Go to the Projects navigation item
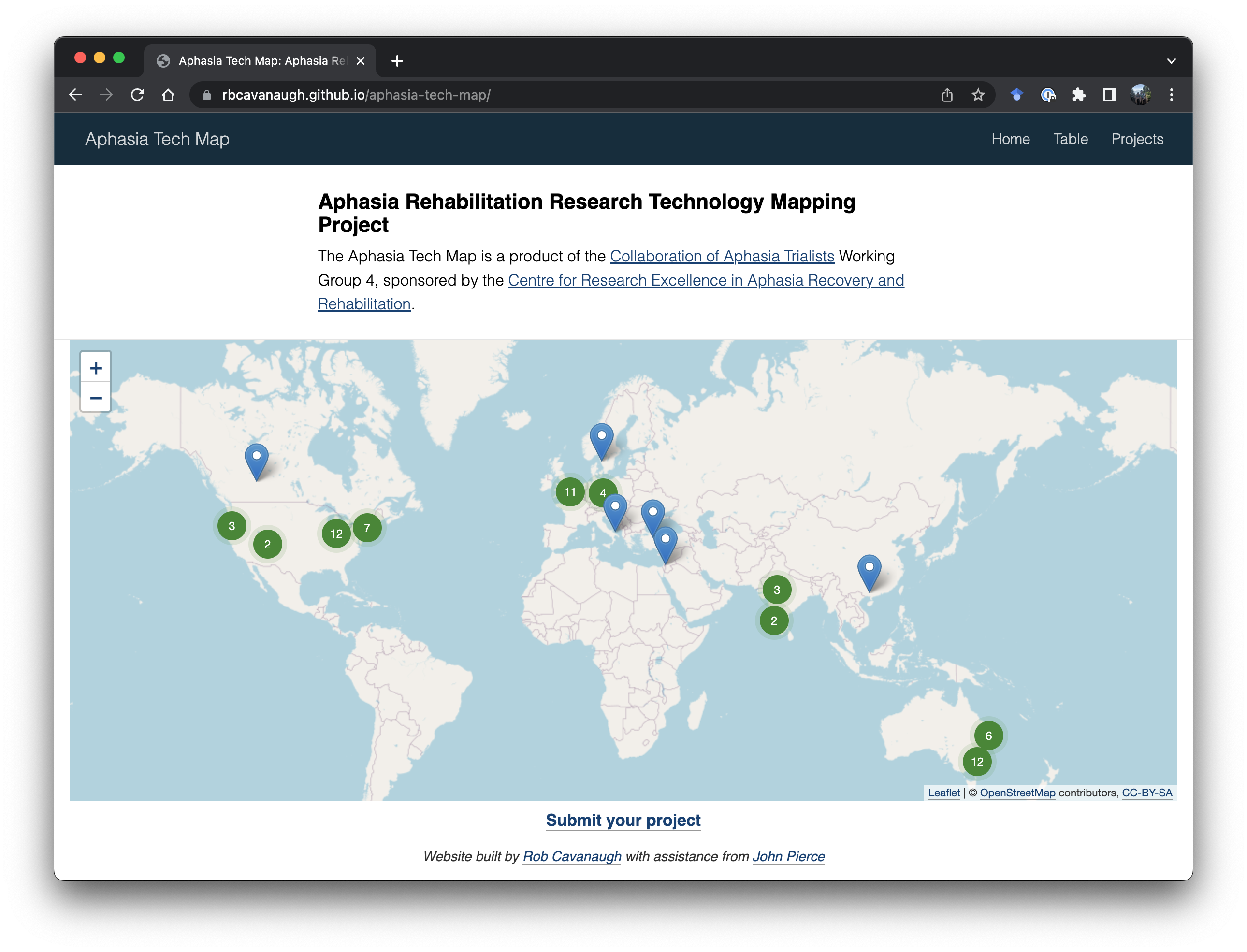1247x952 pixels. click(x=1136, y=139)
